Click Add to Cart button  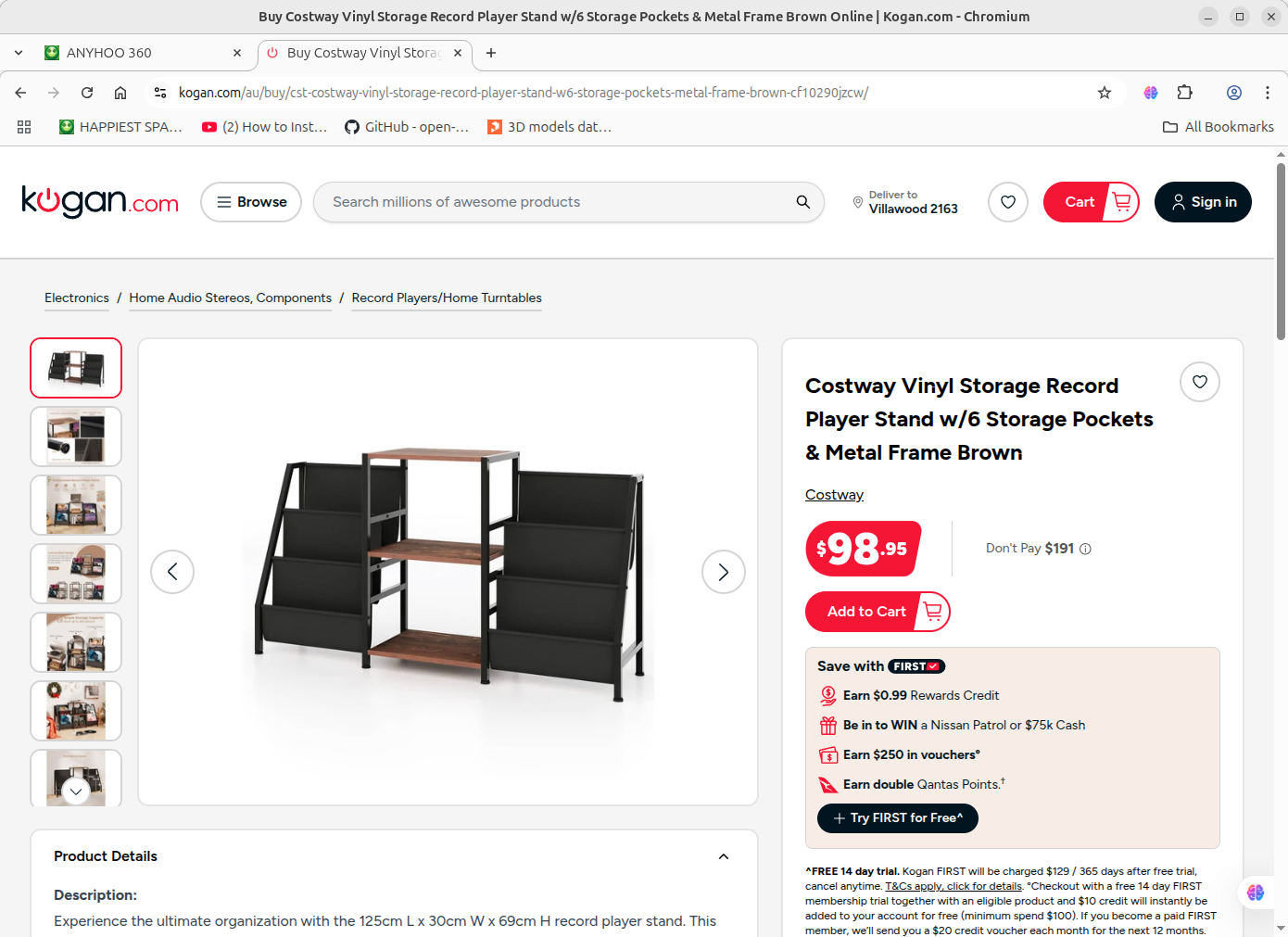click(878, 612)
